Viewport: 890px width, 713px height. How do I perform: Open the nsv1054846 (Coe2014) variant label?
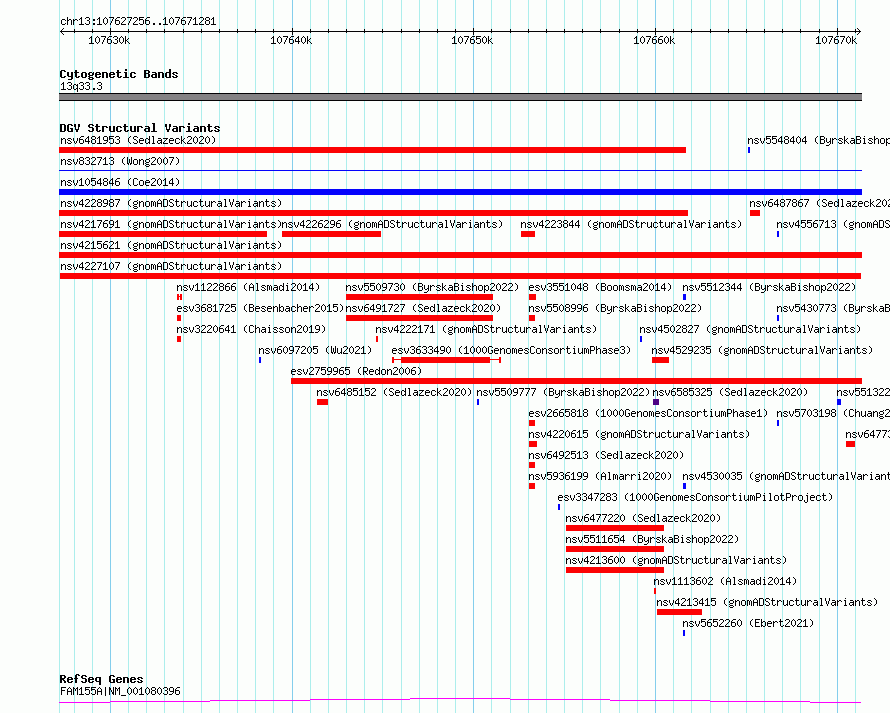pyautogui.click(x=120, y=182)
